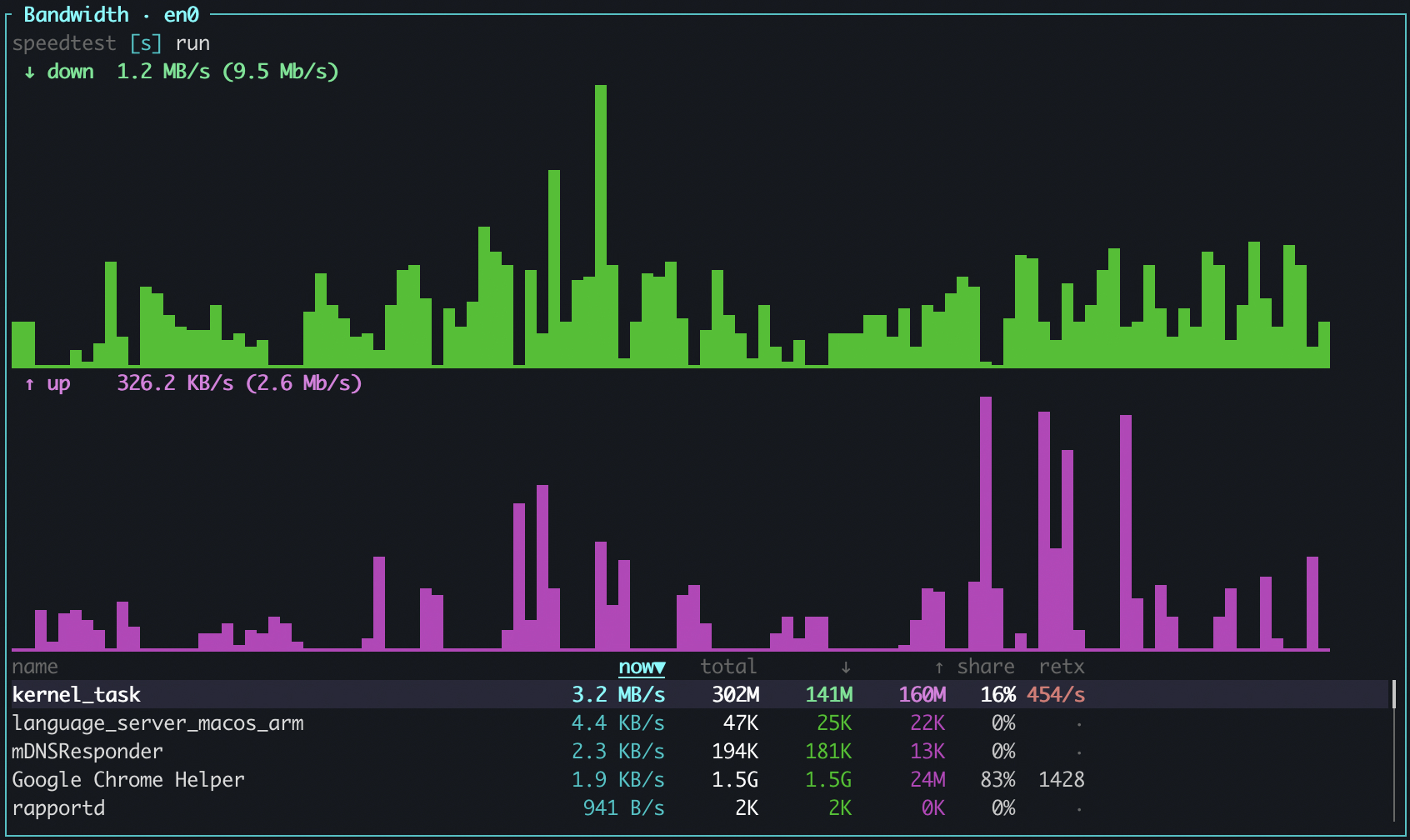Click the 181K download value for mDNSResponder
The image size is (1410, 840).
828,751
